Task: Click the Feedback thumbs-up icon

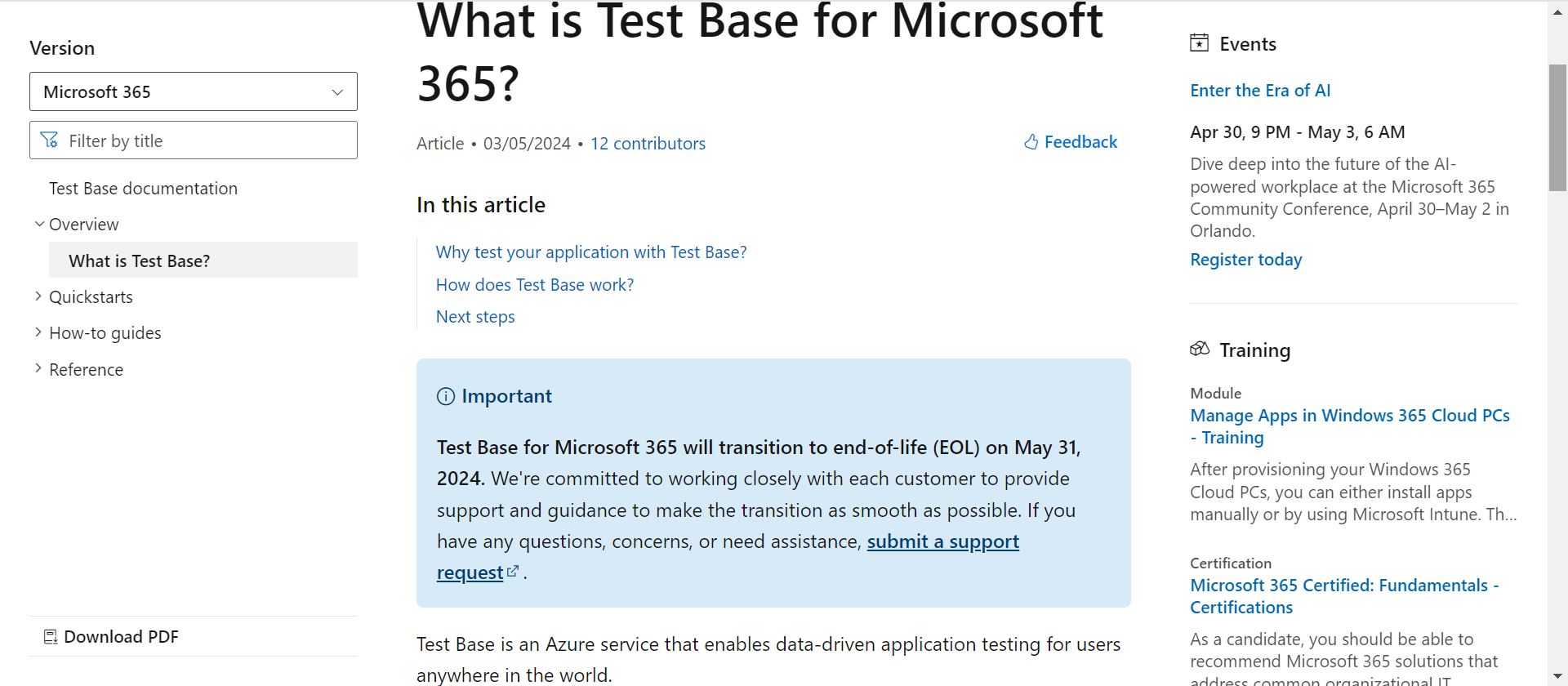Action: (1031, 142)
